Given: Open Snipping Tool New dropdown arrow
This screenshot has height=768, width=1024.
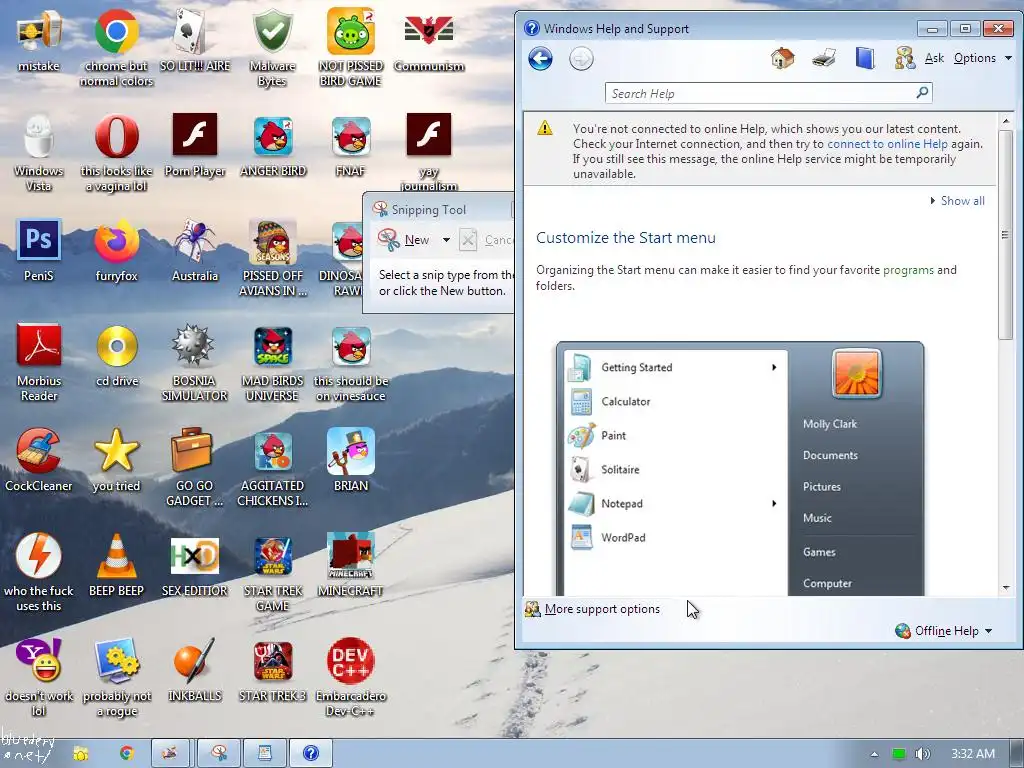Looking at the screenshot, I should tap(446, 240).
